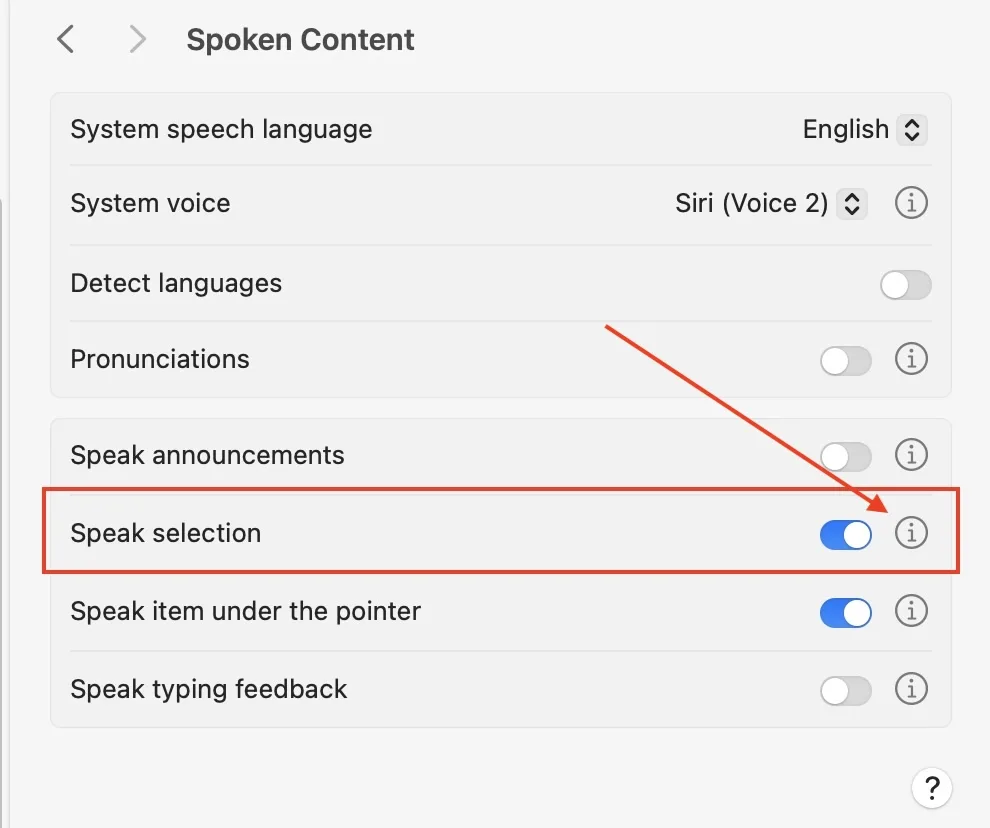Viewport: 990px width, 828px height.
Task: Click the back arrow to previous settings page
Action: [x=65, y=39]
